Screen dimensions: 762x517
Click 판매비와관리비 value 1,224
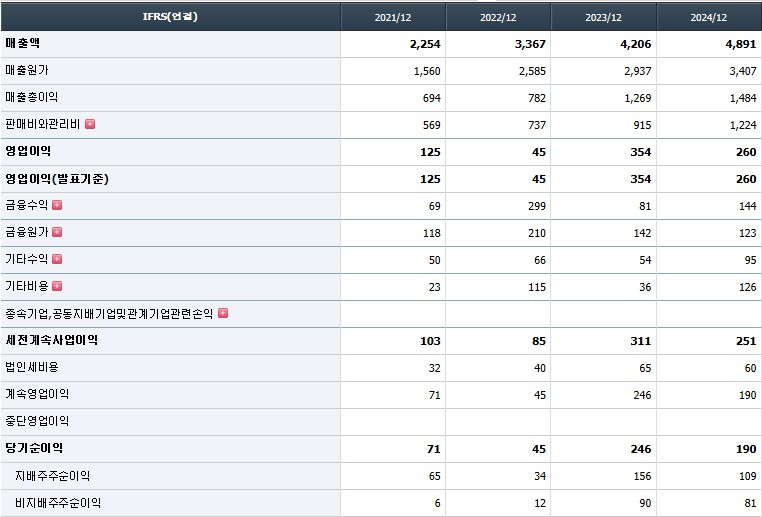point(743,125)
